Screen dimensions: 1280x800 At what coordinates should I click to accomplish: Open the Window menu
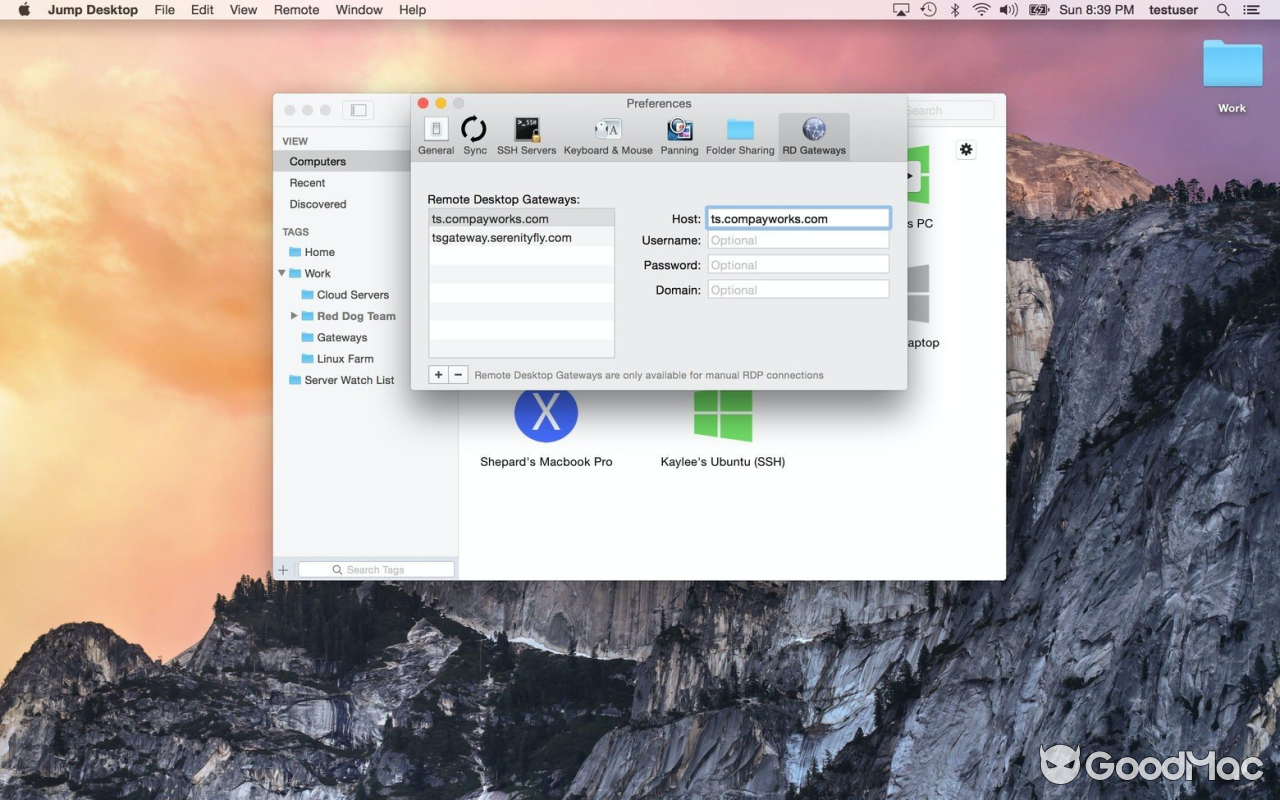(358, 10)
